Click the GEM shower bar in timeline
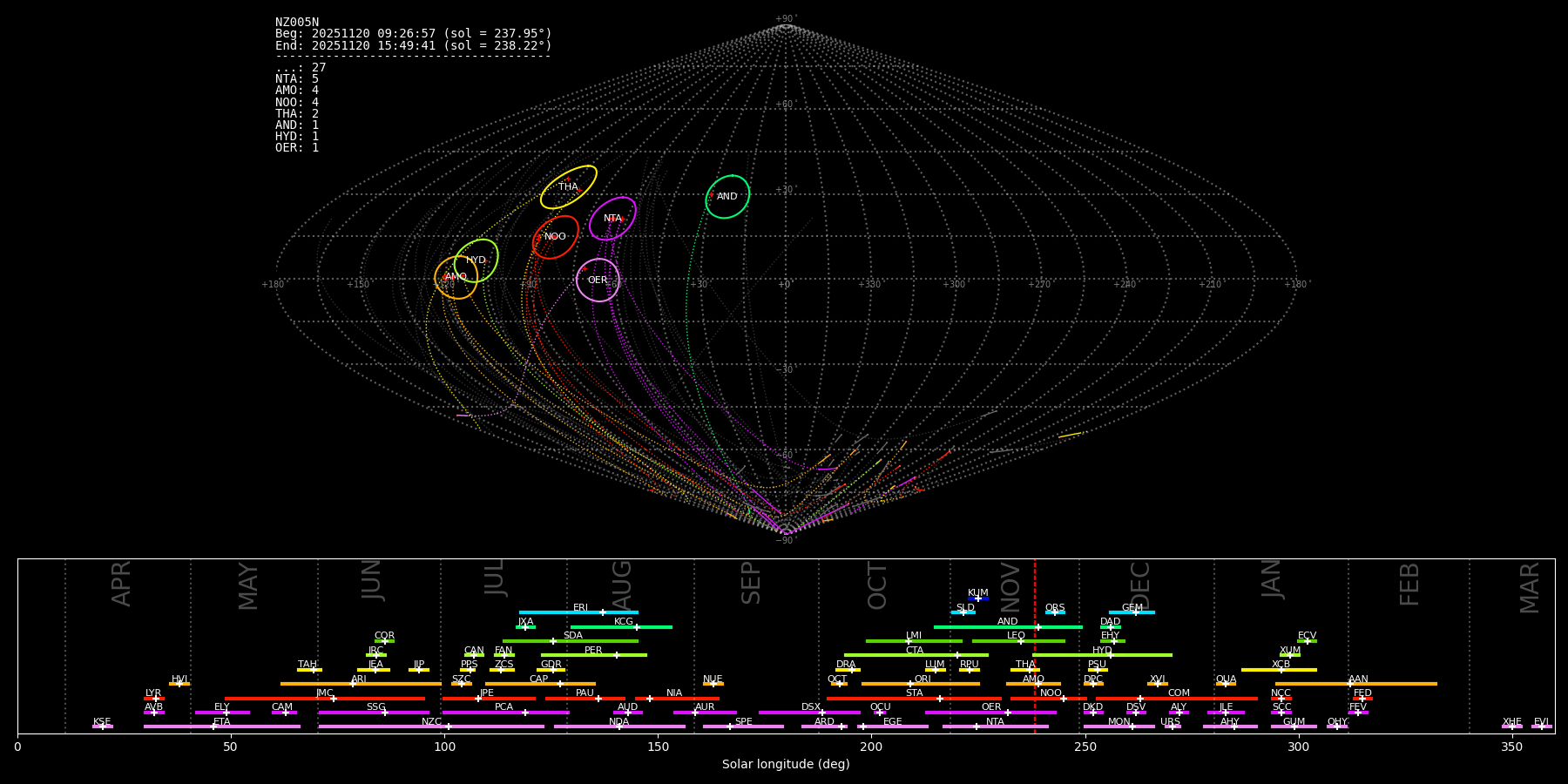Image resolution: width=1568 pixels, height=784 pixels. point(1132,612)
